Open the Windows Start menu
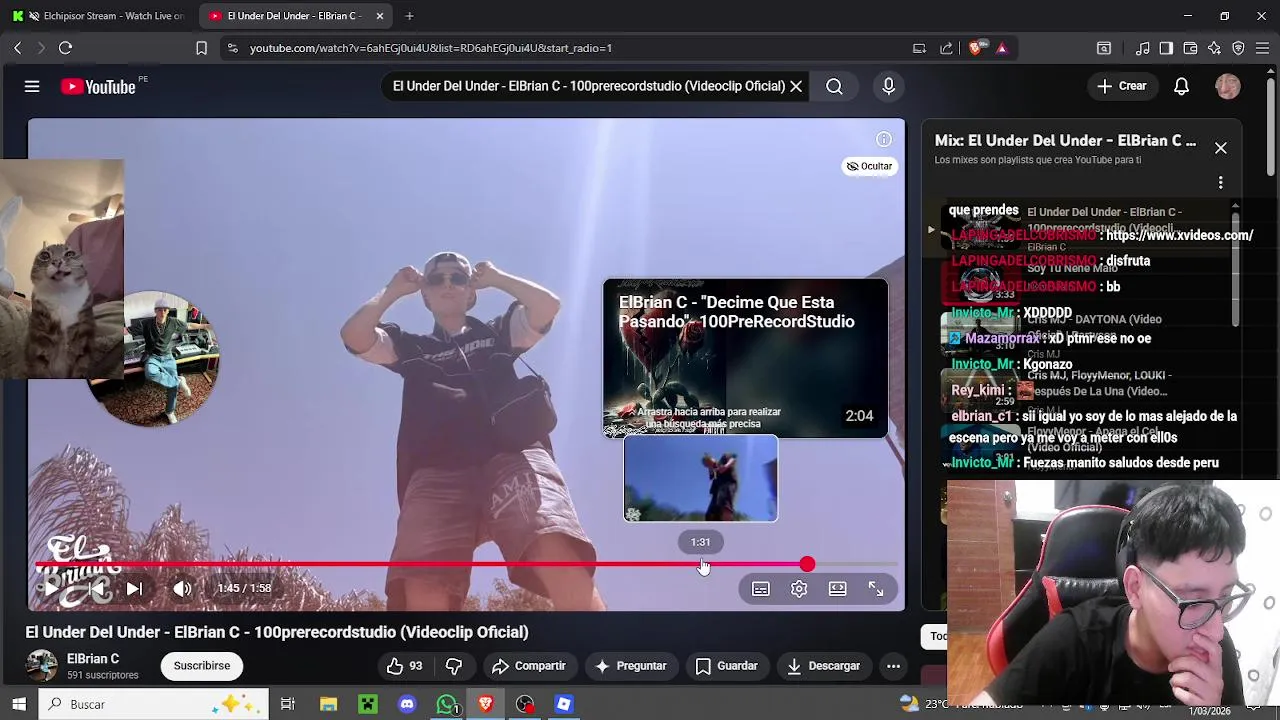The height and width of the screenshot is (720, 1280). tap(18, 704)
